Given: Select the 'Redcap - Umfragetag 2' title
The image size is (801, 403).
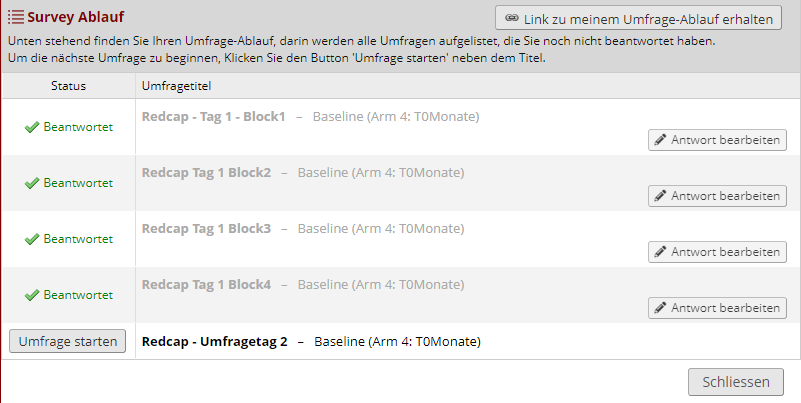Looking at the screenshot, I should coord(215,342).
